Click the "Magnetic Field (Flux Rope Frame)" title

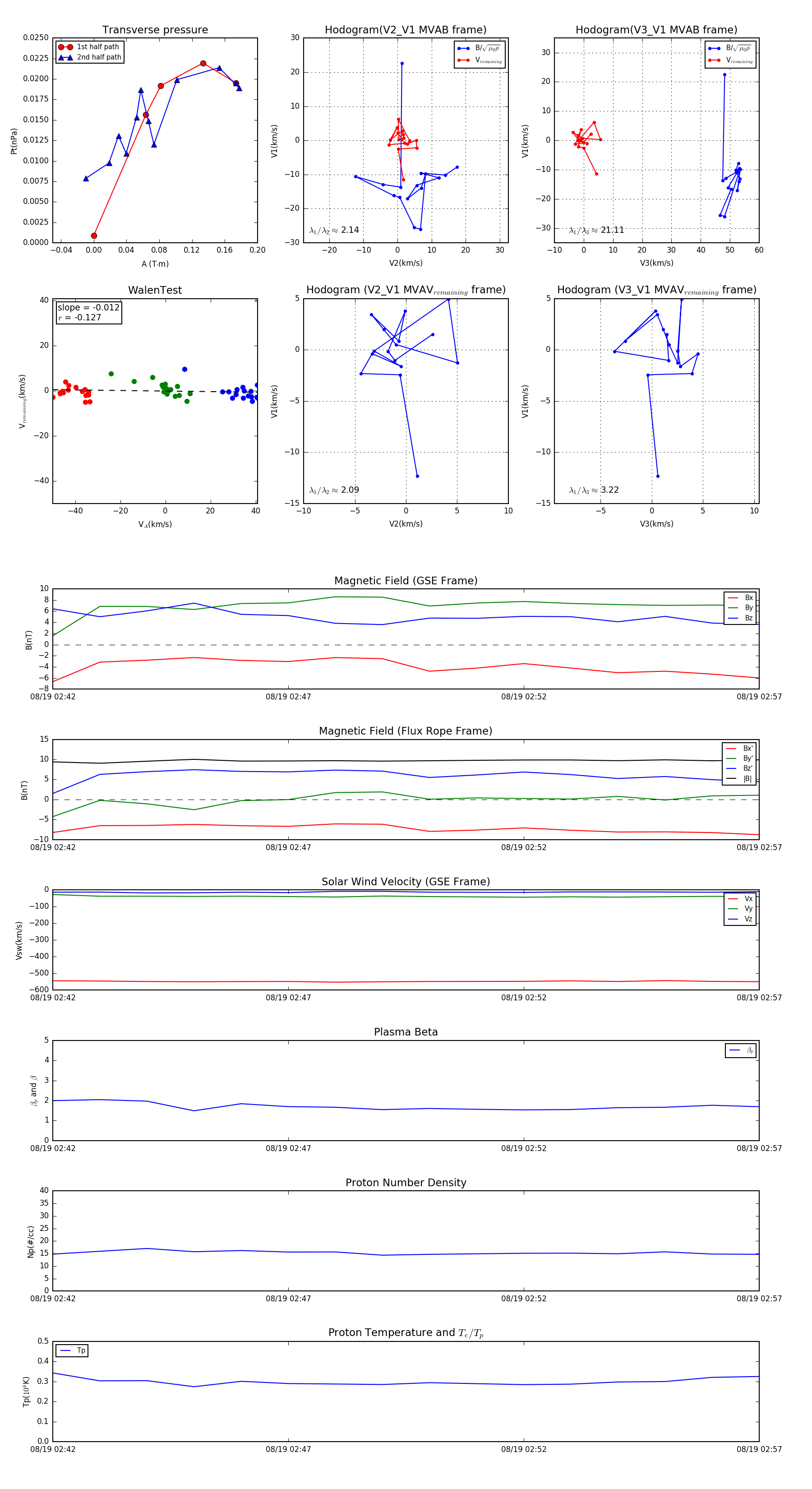coord(406,731)
